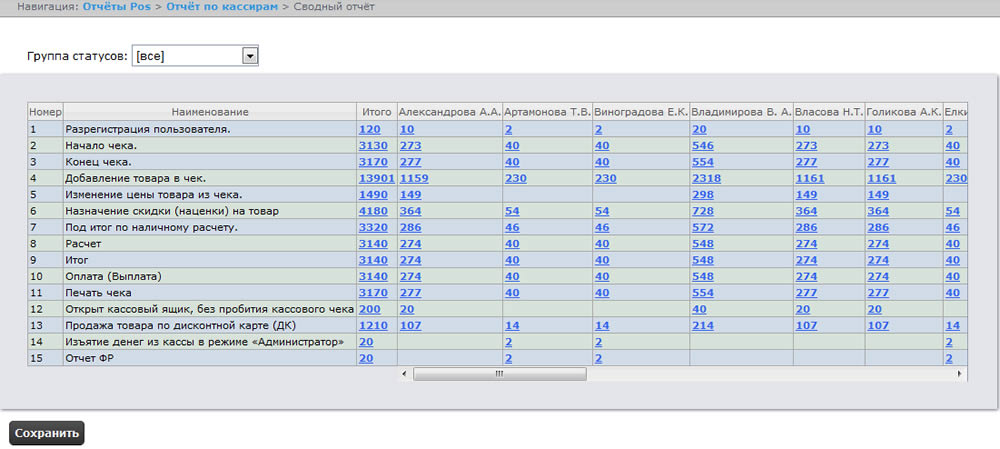Click total 1210 for Продажа товара по ДК
This screenshot has width=1000, height=449.
click(x=373, y=325)
